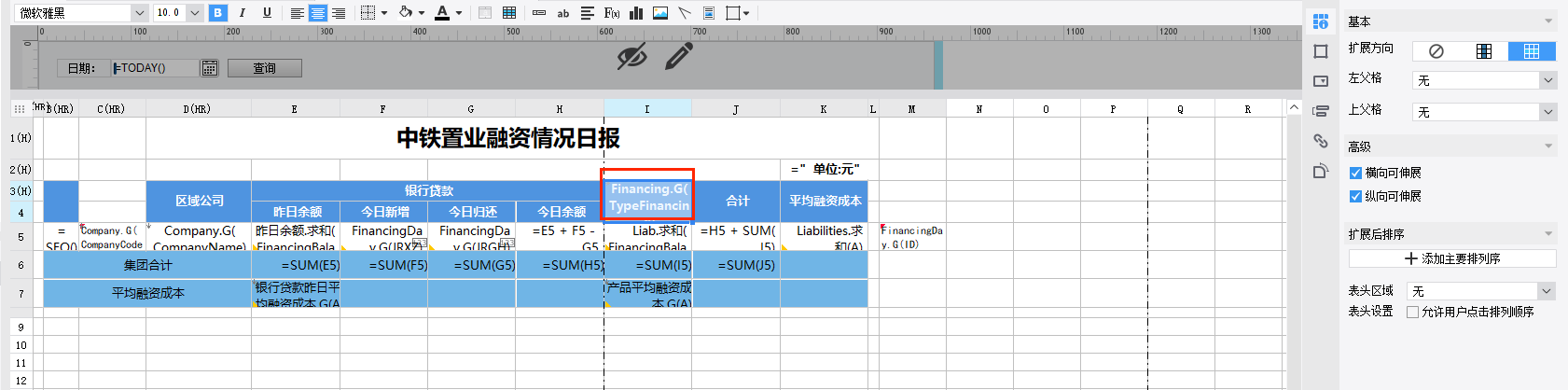Select the 平均融资成本 header cell in row 3

825,201
